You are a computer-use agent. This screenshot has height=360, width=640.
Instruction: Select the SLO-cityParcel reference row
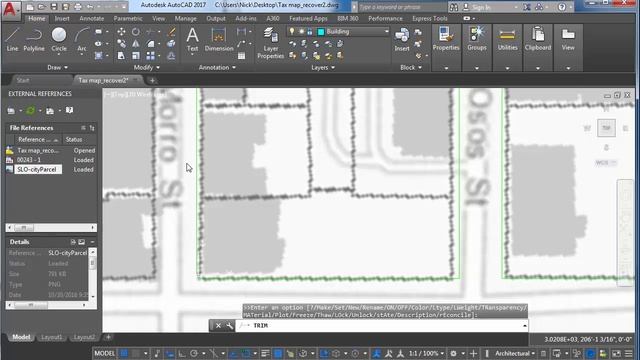tap(51, 169)
